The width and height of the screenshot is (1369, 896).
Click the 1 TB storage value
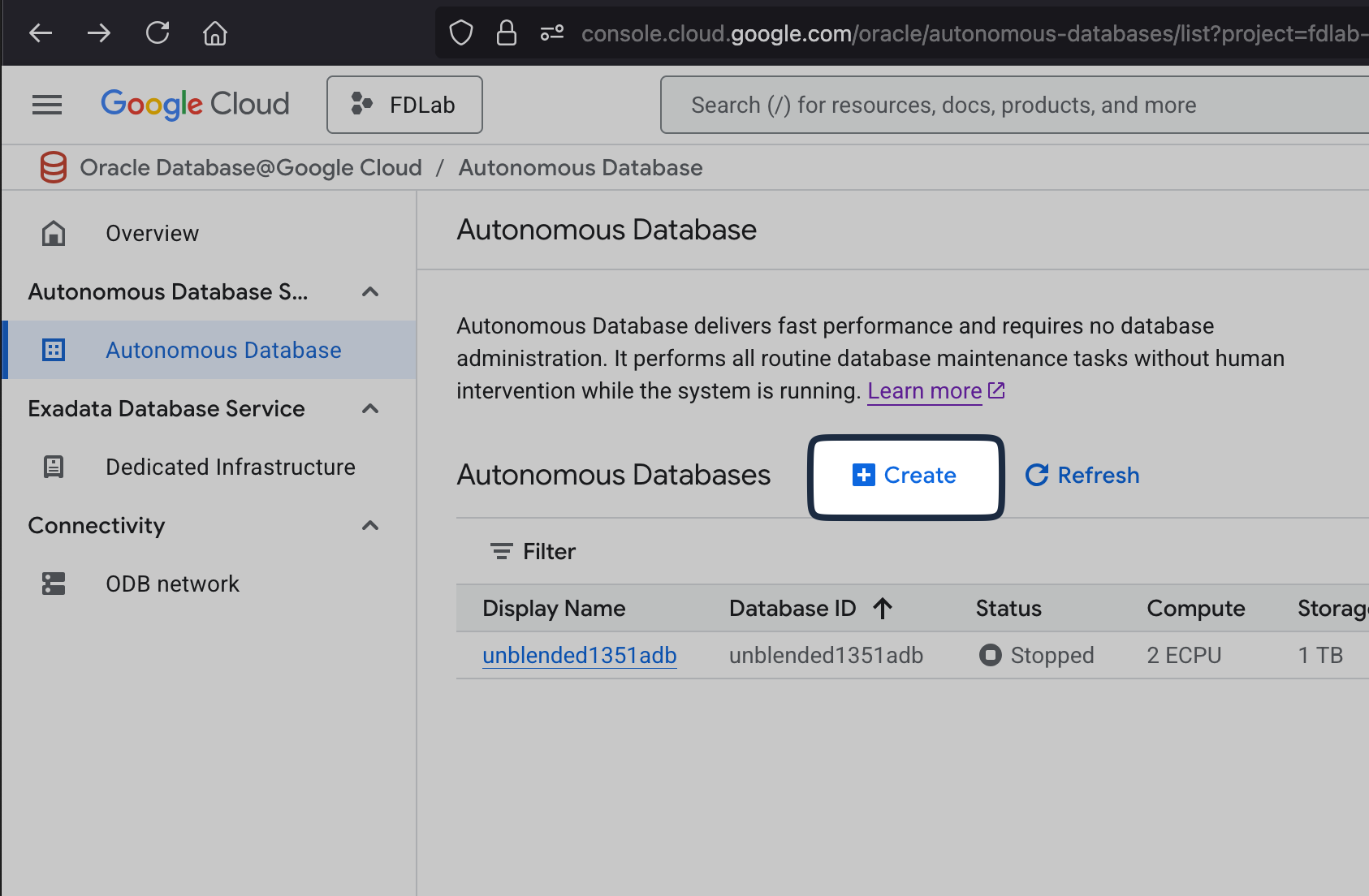click(1320, 655)
